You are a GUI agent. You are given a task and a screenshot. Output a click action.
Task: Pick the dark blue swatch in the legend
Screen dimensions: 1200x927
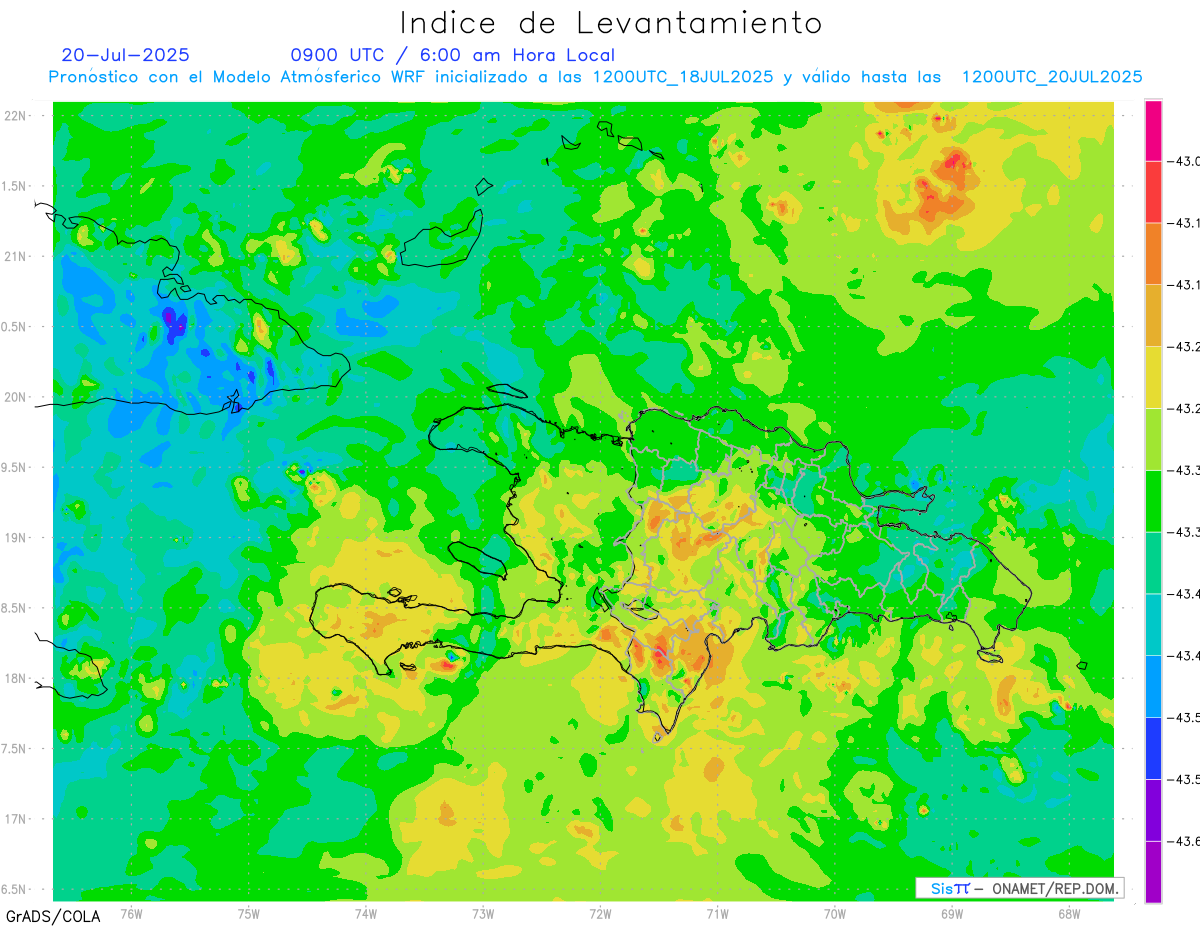pos(1153,748)
